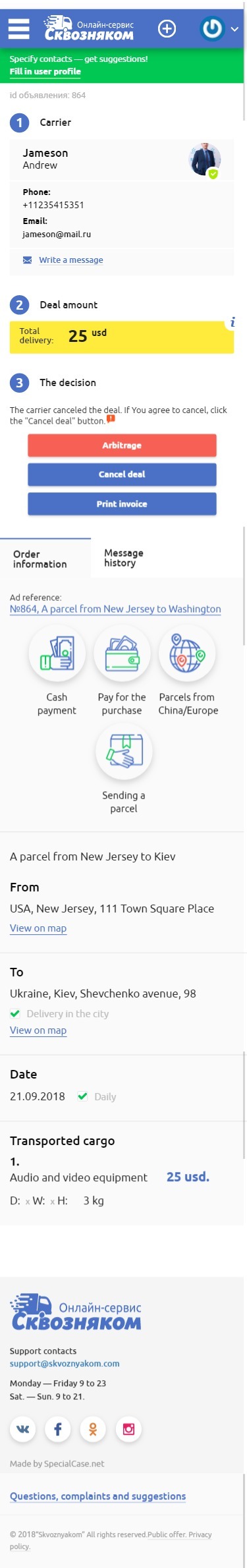Open the Fill in user profile link
This screenshot has height=1568, width=247.
45,71
